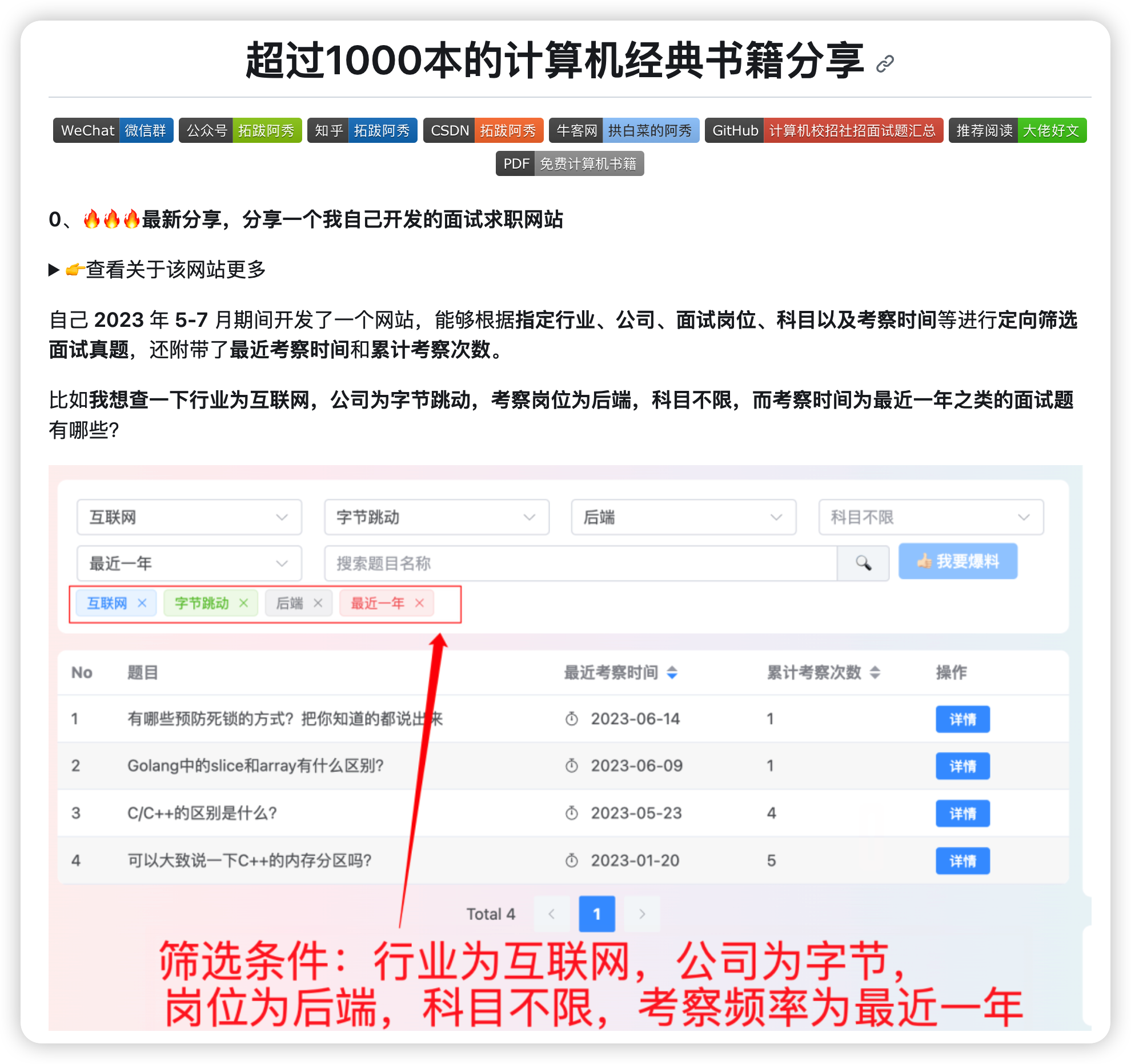Viewport: 1131px width, 1064px height.
Task: Go to the previous page arrow
Action: pos(551,914)
